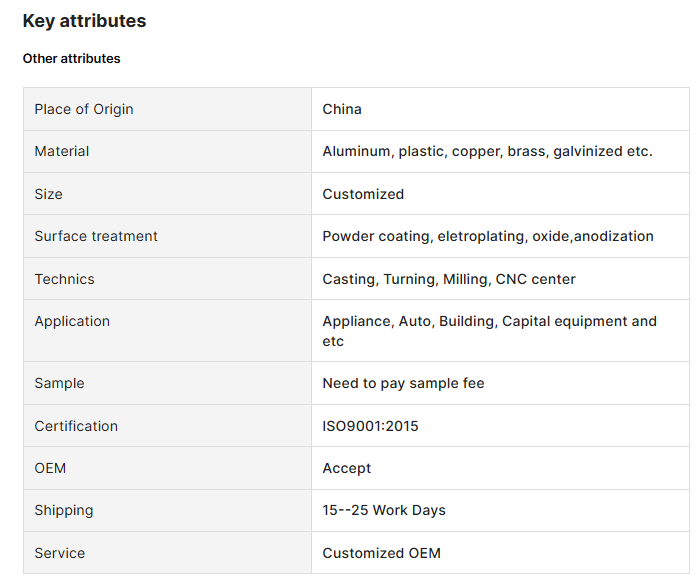Click the Application row label
Image resolution: width=696 pixels, height=584 pixels.
click(x=72, y=321)
